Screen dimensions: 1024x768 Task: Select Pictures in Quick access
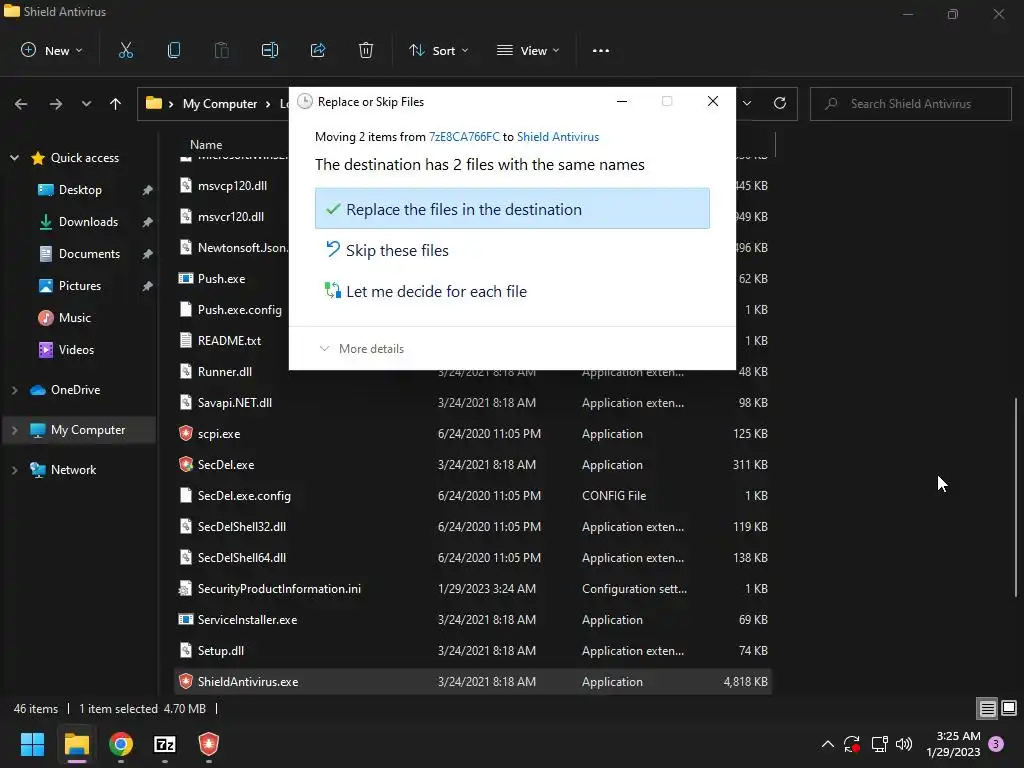[x=80, y=286]
